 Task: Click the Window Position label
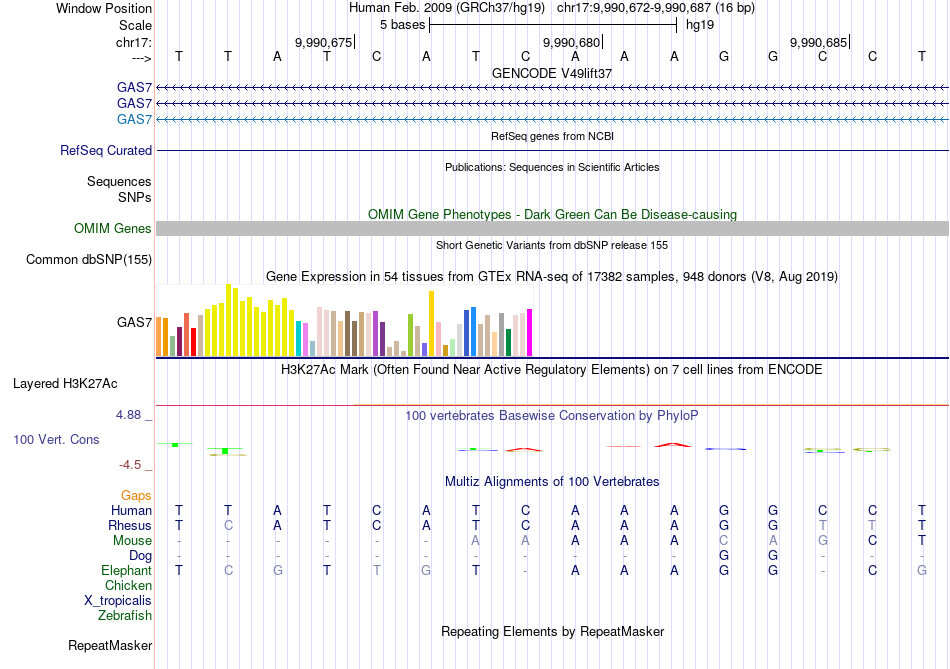pos(104,8)
